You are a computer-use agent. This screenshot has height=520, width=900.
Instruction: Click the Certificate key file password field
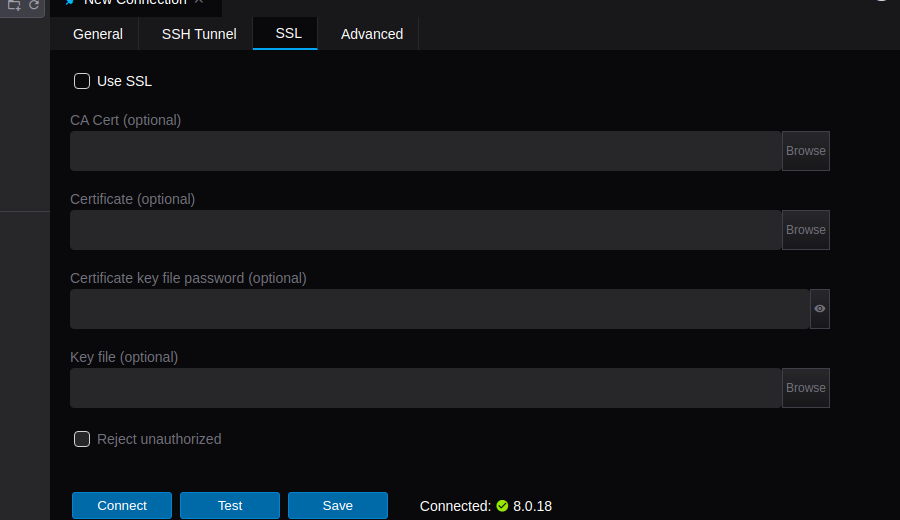[439, 309]
